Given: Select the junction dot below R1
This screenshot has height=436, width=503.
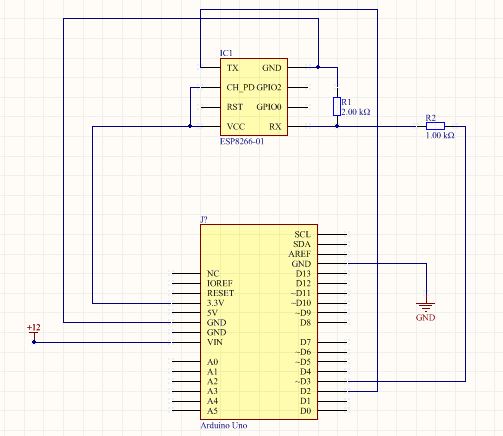Looking at the screenshot, I should [x=337, y=126].
